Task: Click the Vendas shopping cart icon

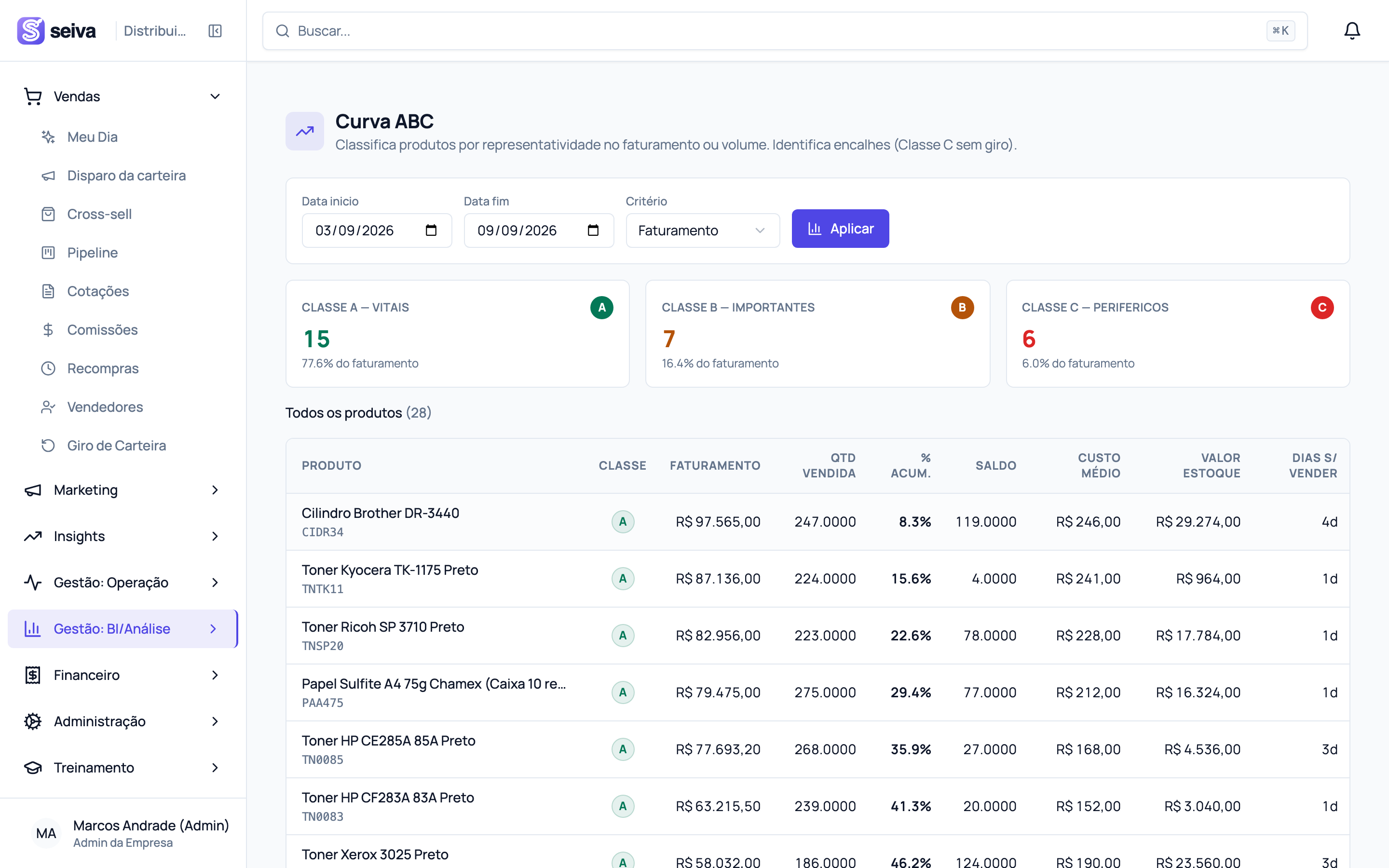Action: [x=33, y=96]
